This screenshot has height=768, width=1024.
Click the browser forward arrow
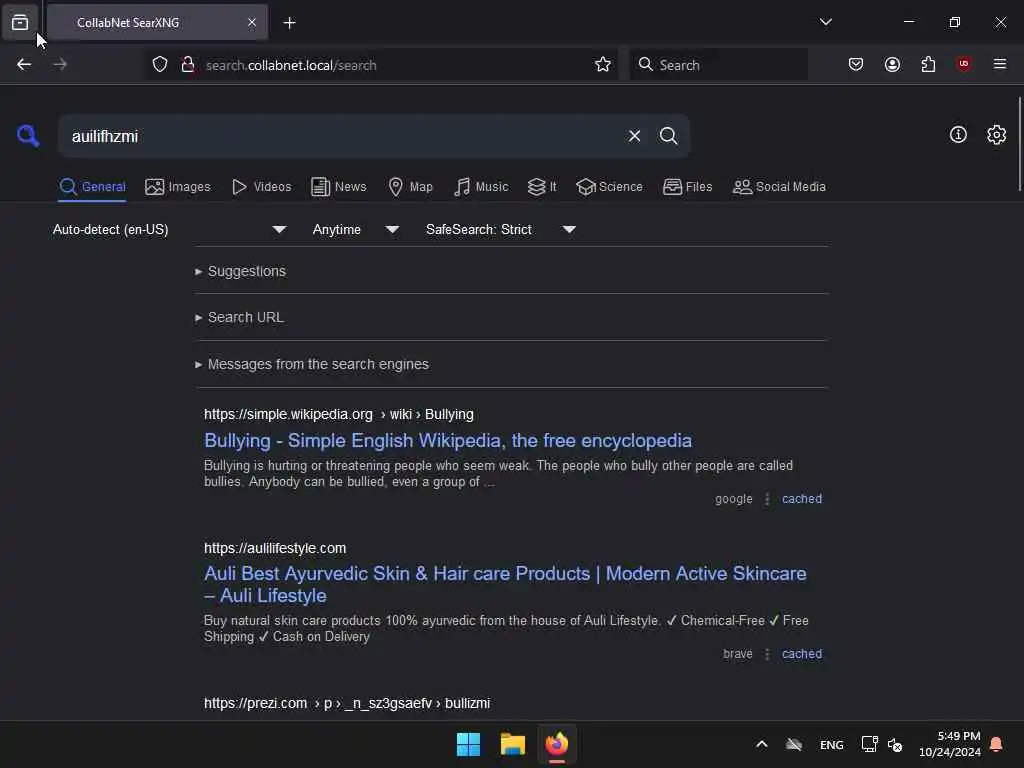tap(60, 65)
